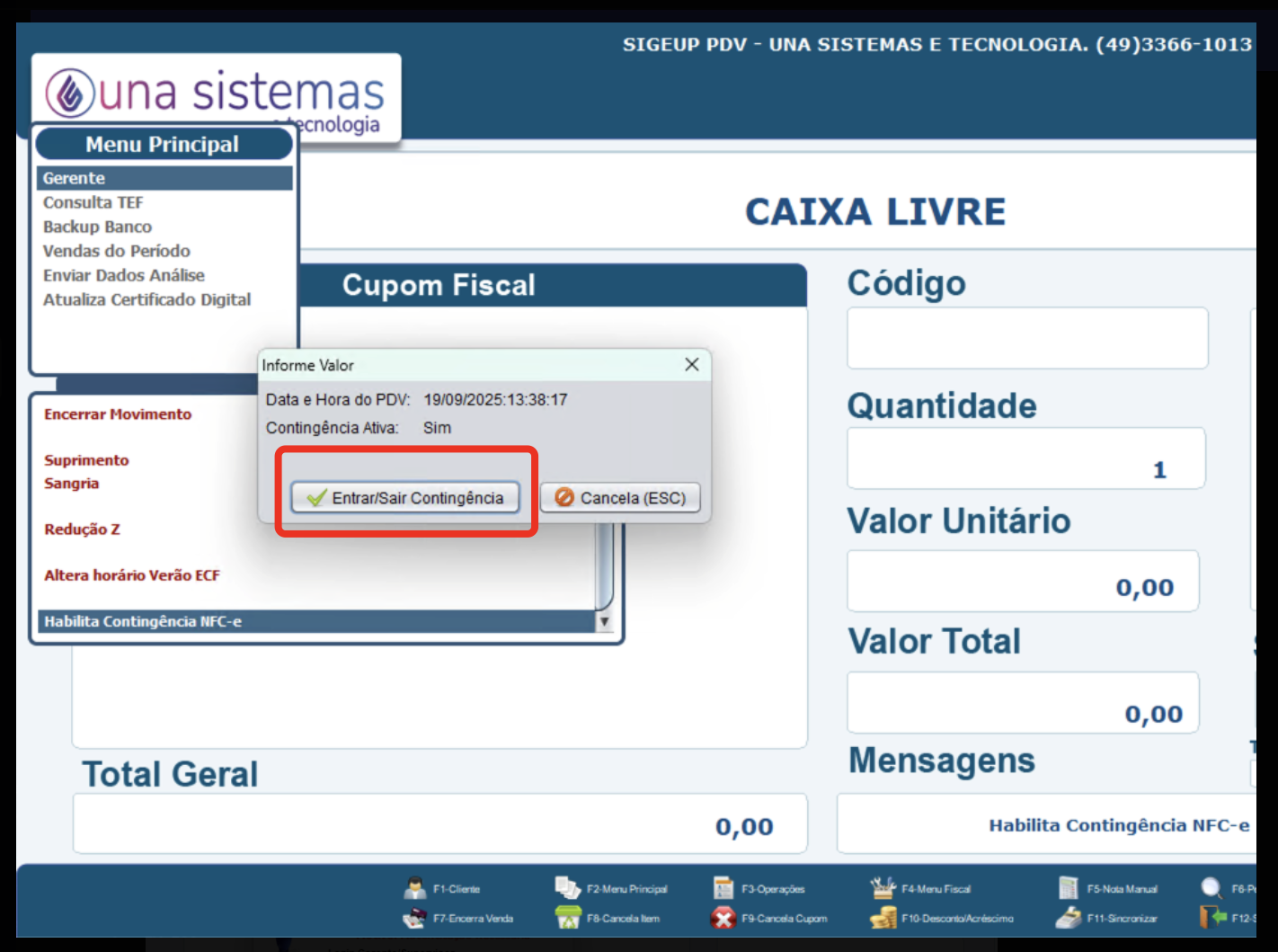
Task: Close the Informe Valor dialog
Action: (691, 364)
